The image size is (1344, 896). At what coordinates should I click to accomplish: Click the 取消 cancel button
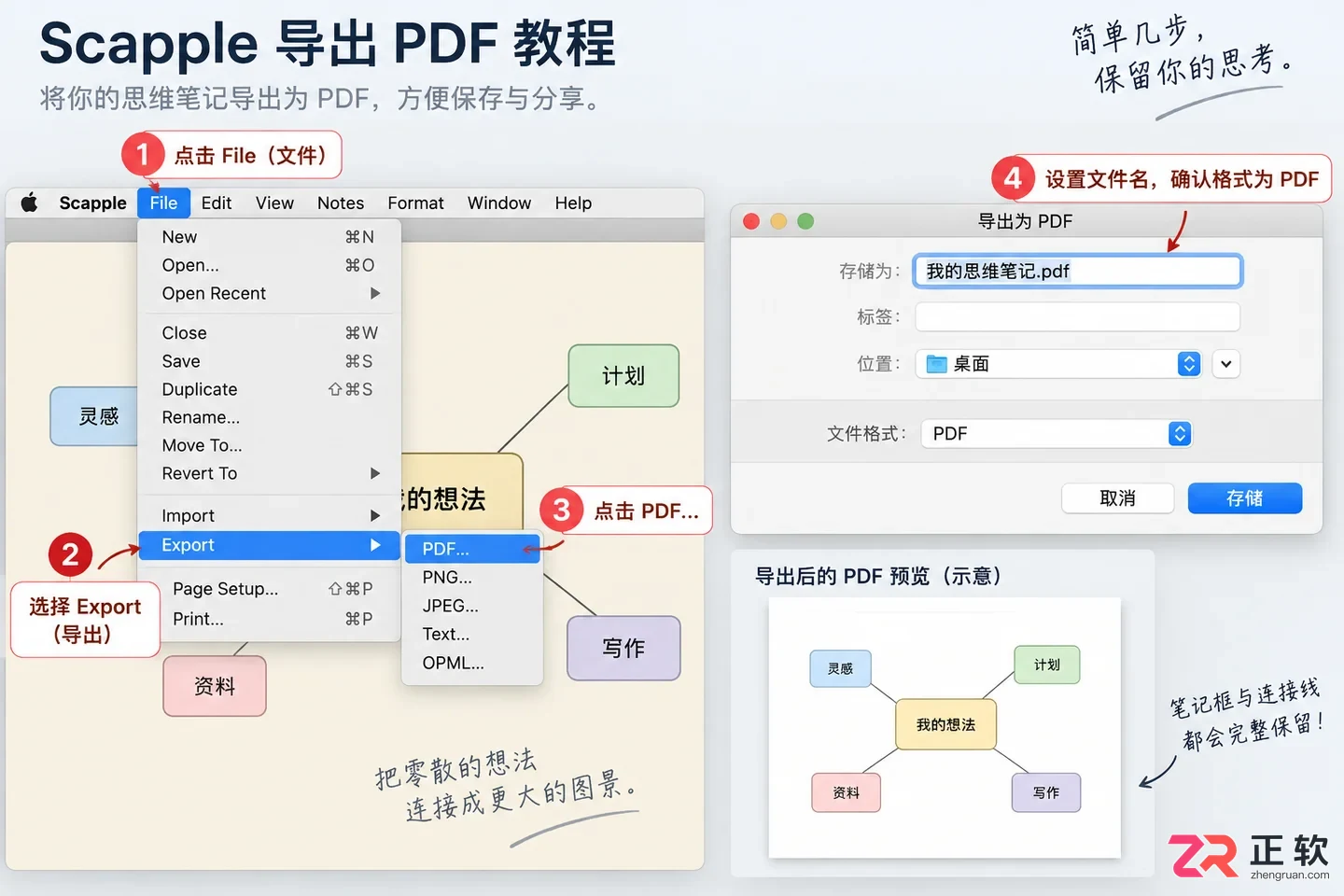(1117, 498)
